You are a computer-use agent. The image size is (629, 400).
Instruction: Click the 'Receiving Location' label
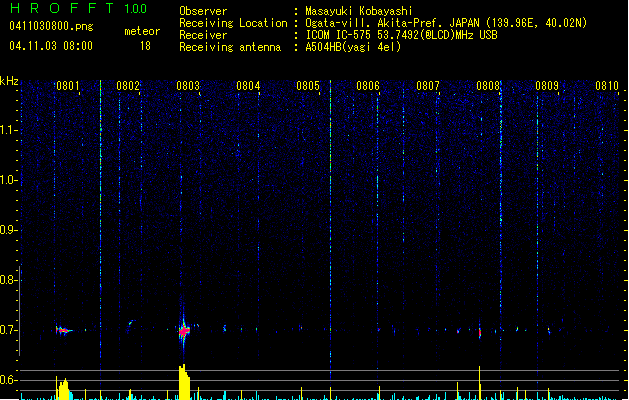point(233,23)
